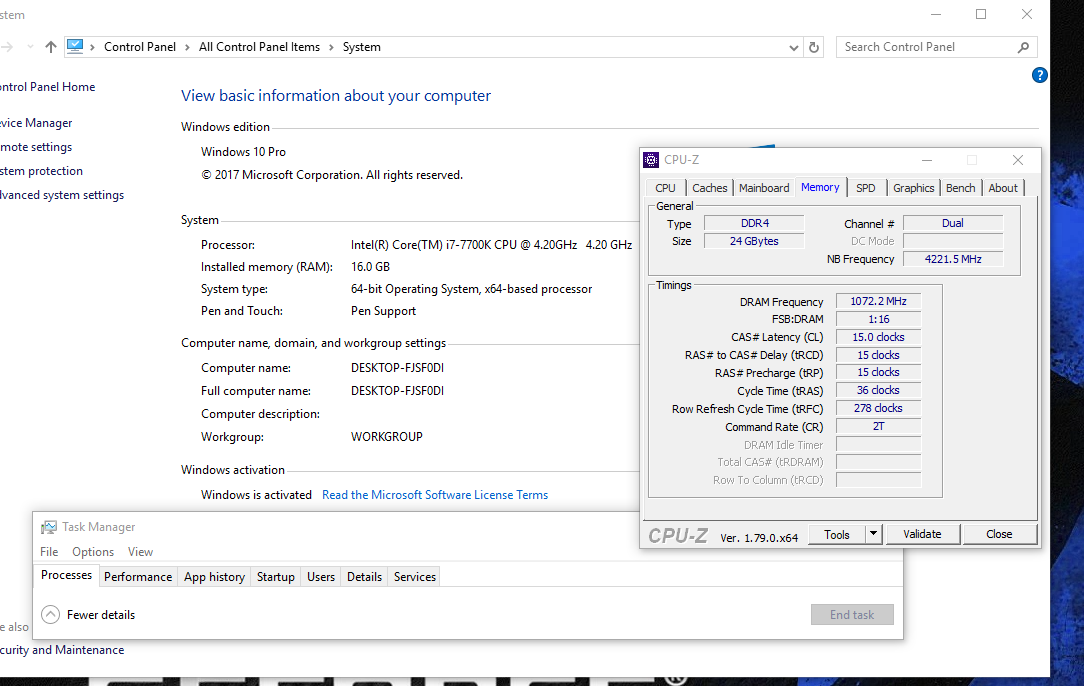
Task: Switch to the Startup tab
Action: click(x=276, y=577)
